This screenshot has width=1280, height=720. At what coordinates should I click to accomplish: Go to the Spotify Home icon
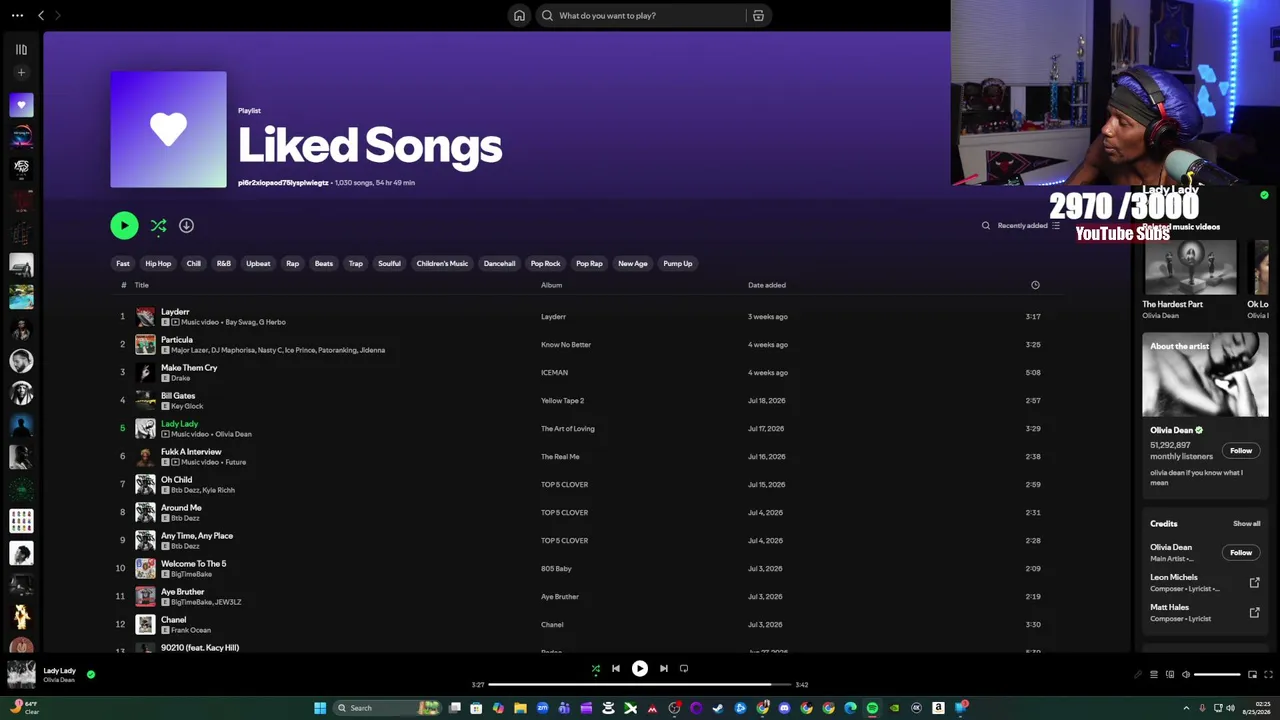point(519,15)
